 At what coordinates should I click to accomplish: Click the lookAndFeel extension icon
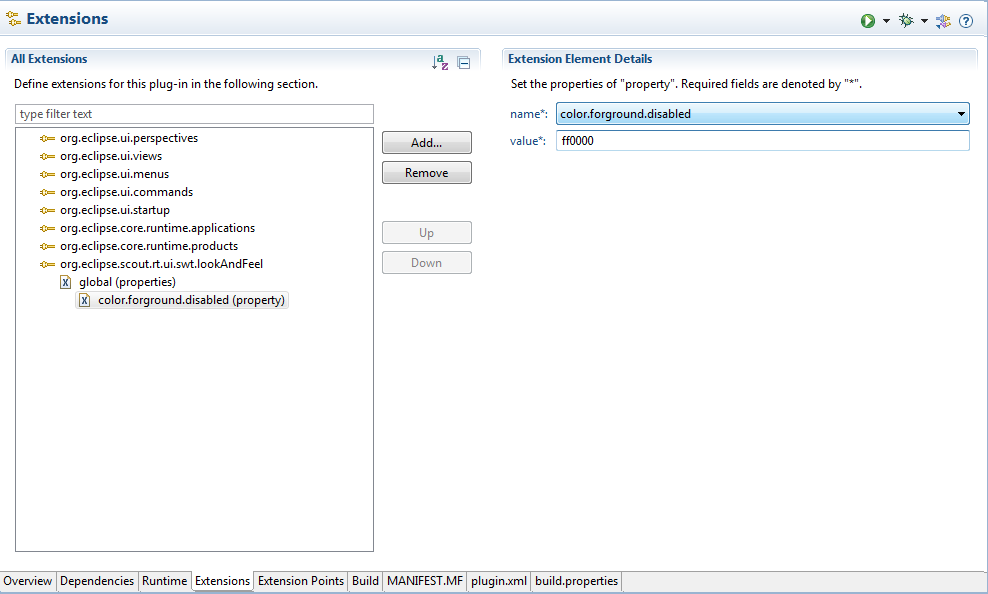click(x=47, y=265)
